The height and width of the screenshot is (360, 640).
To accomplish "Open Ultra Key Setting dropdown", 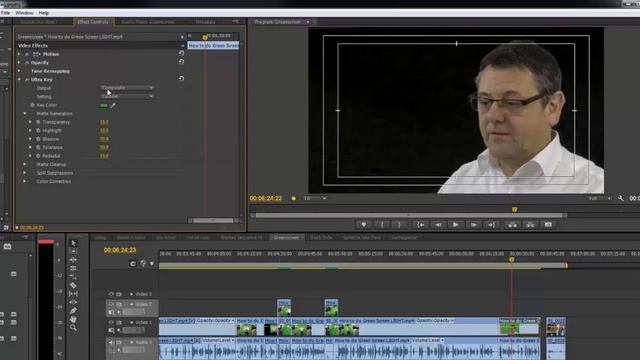I will click(127, 96).
